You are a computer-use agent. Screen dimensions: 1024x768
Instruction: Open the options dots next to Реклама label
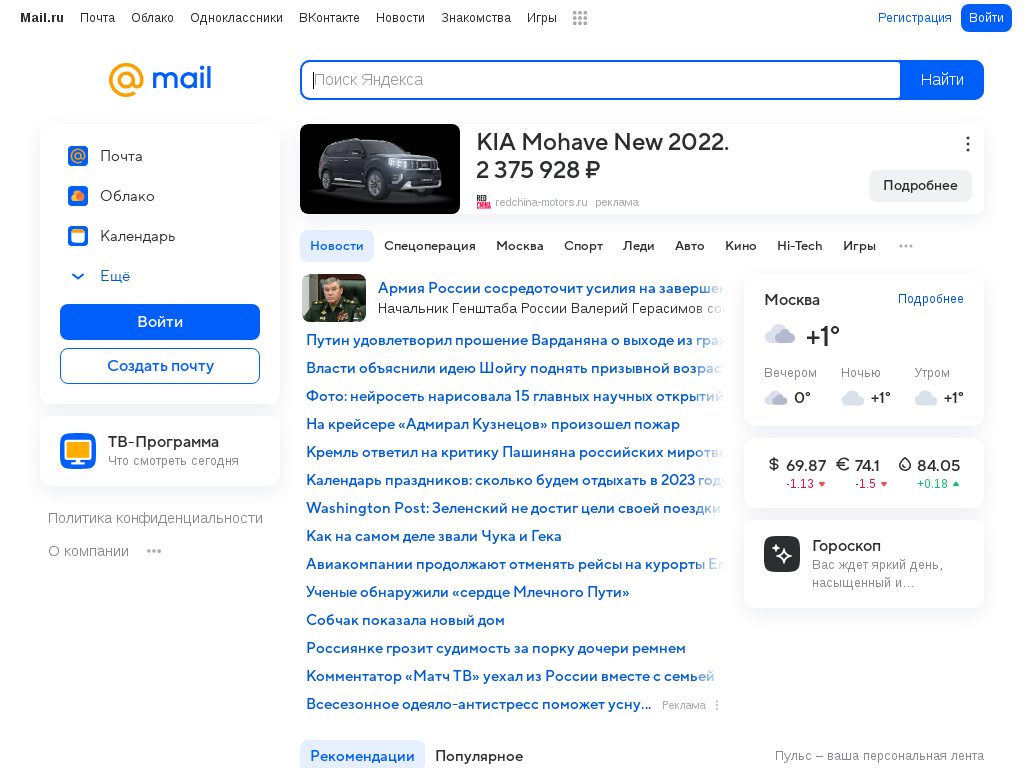pyautogui.click(x=717, y=705)
